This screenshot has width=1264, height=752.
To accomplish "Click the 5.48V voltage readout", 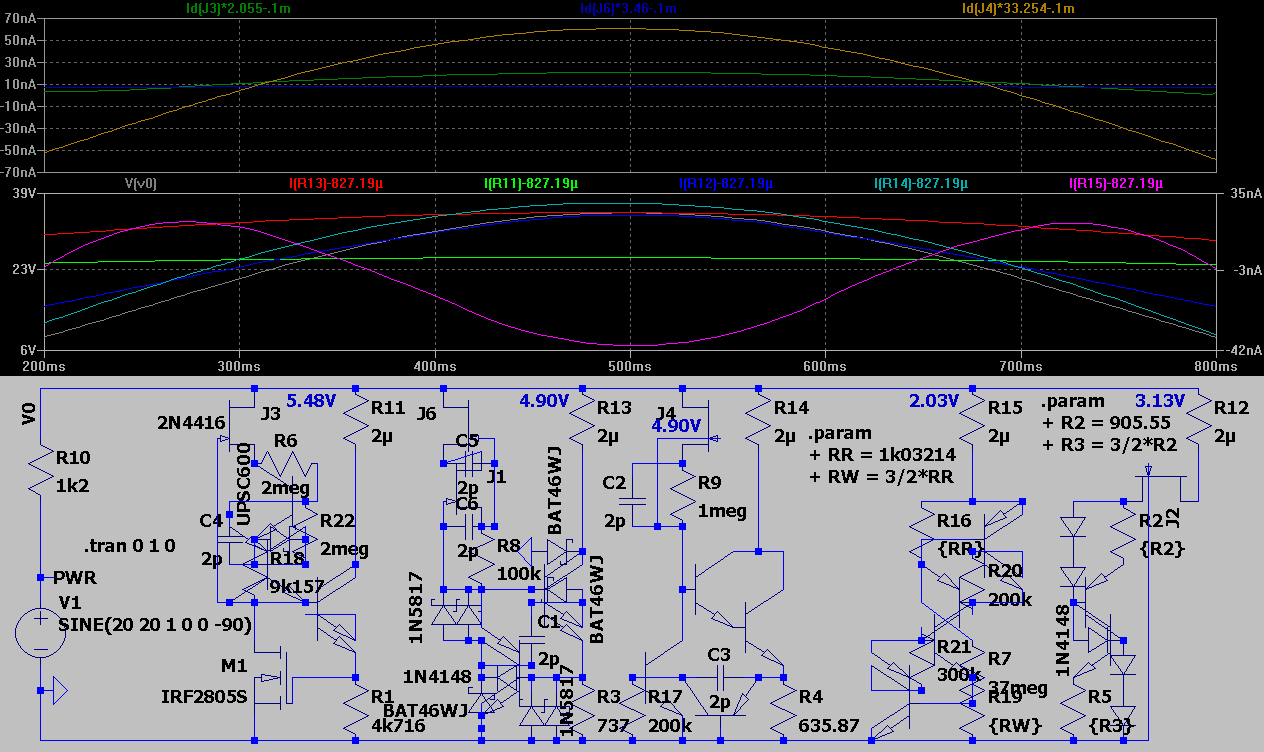I will tap(312, 401).
